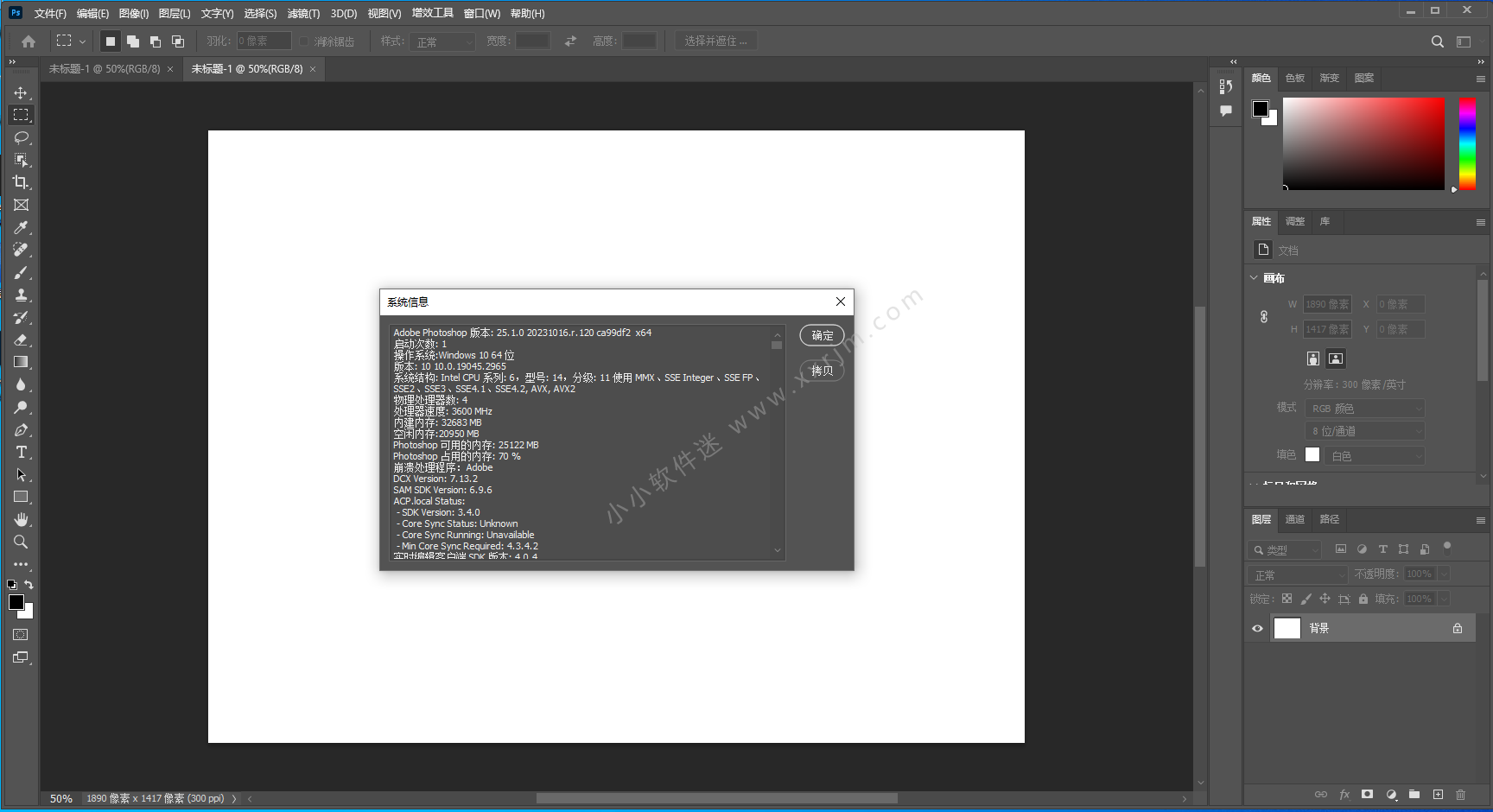Open the Style (样式) dropdown
Screen dimensions: 1493x812
tap(443, 41)
